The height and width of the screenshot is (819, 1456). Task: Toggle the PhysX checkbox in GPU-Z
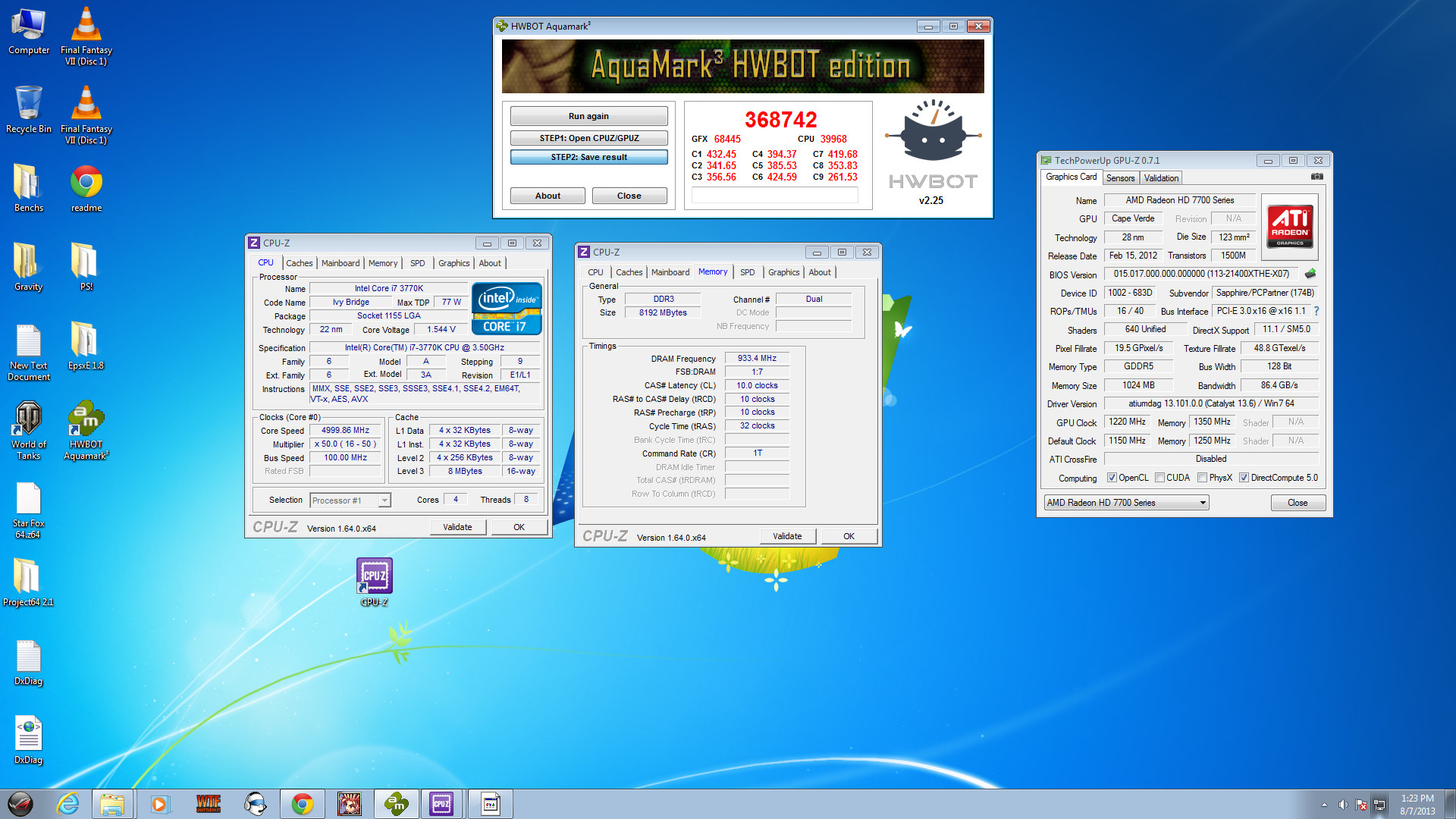[1202, 478]
